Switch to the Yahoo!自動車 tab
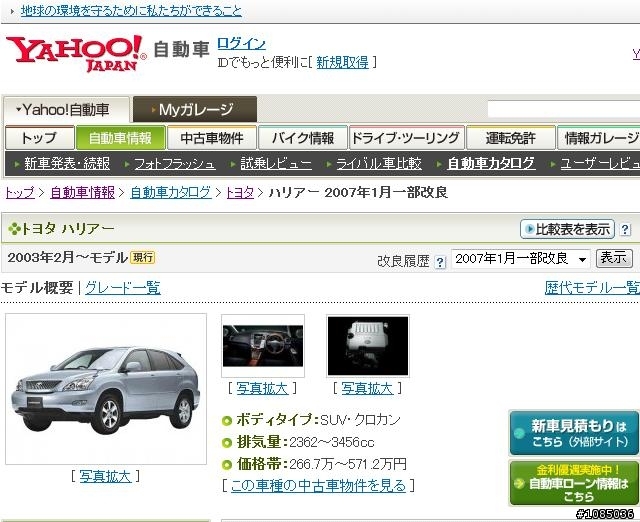The width and height of the screenshot is (640, 522). click(67, 109)
